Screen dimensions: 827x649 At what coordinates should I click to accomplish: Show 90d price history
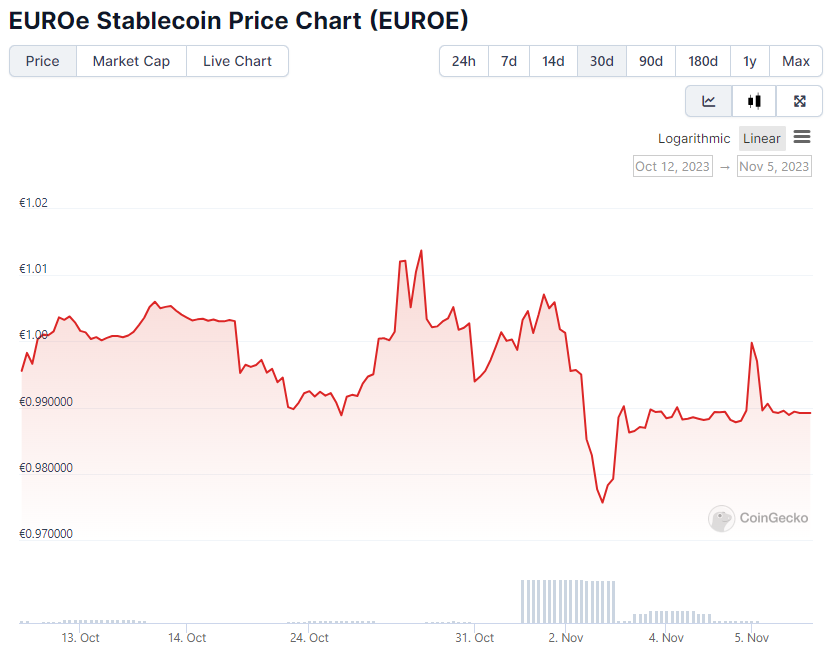coord(651,61)
